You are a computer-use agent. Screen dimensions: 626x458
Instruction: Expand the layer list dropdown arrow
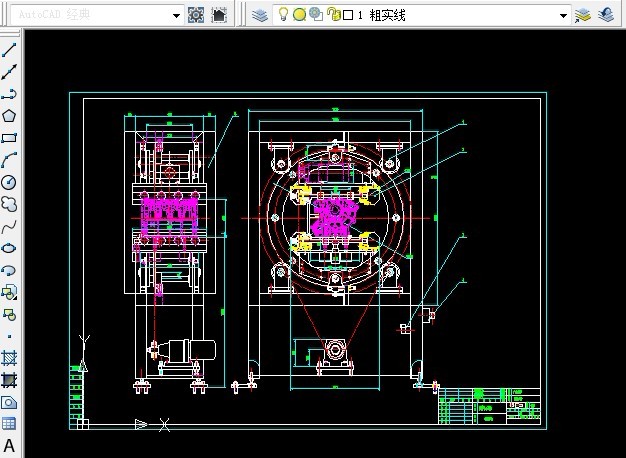click(563, 15)
